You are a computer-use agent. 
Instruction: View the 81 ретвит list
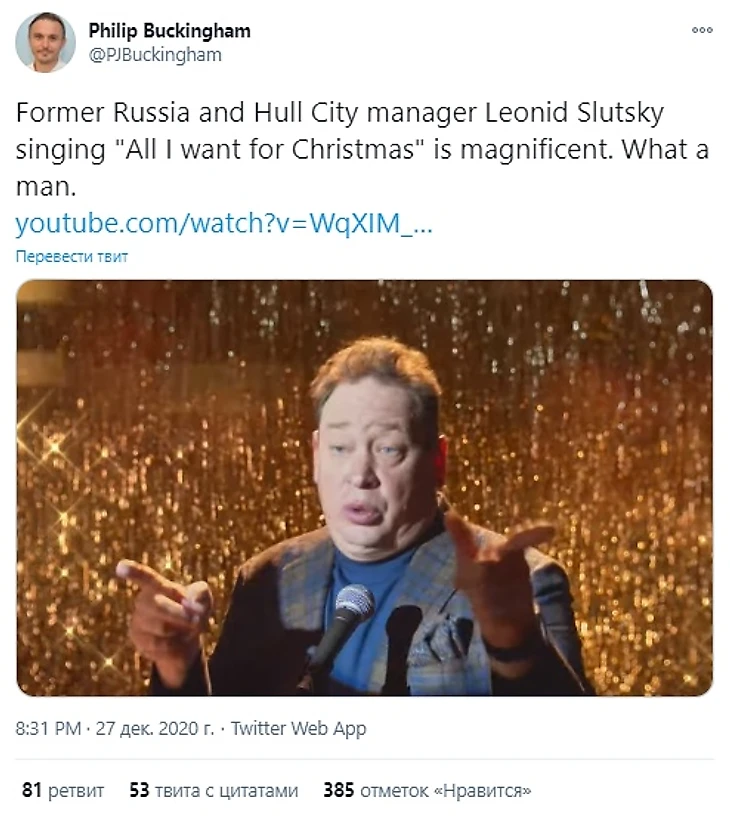pos(62,790)
